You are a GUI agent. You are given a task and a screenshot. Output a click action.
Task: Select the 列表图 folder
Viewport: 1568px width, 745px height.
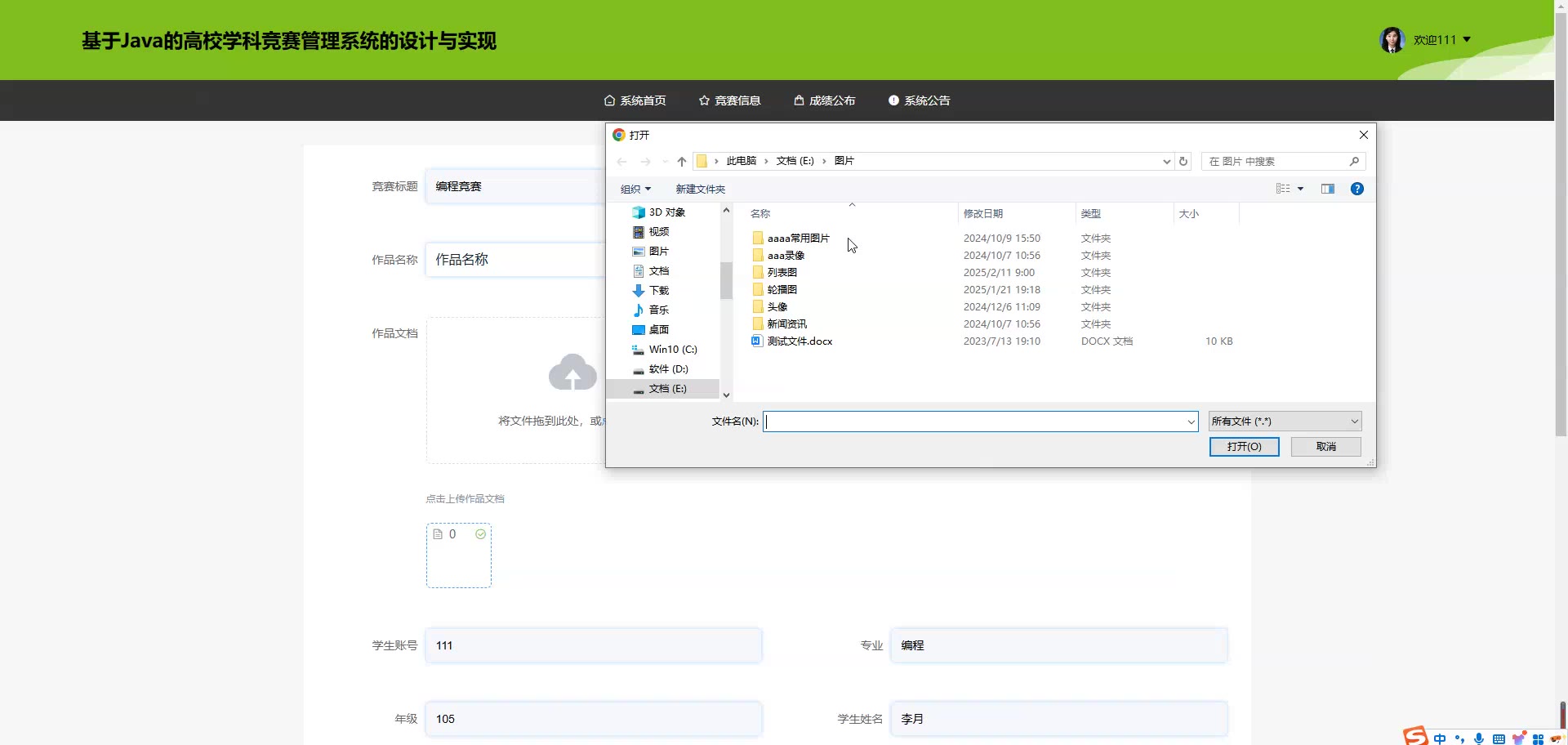click(x=774, y=273)
